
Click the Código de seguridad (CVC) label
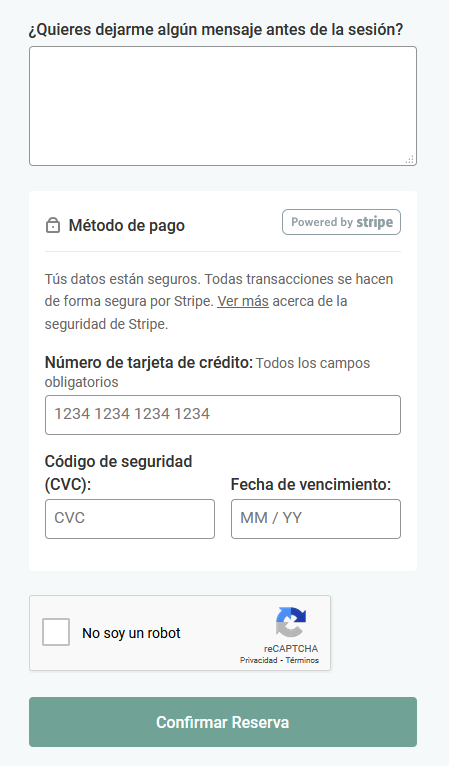coord(118,473)
